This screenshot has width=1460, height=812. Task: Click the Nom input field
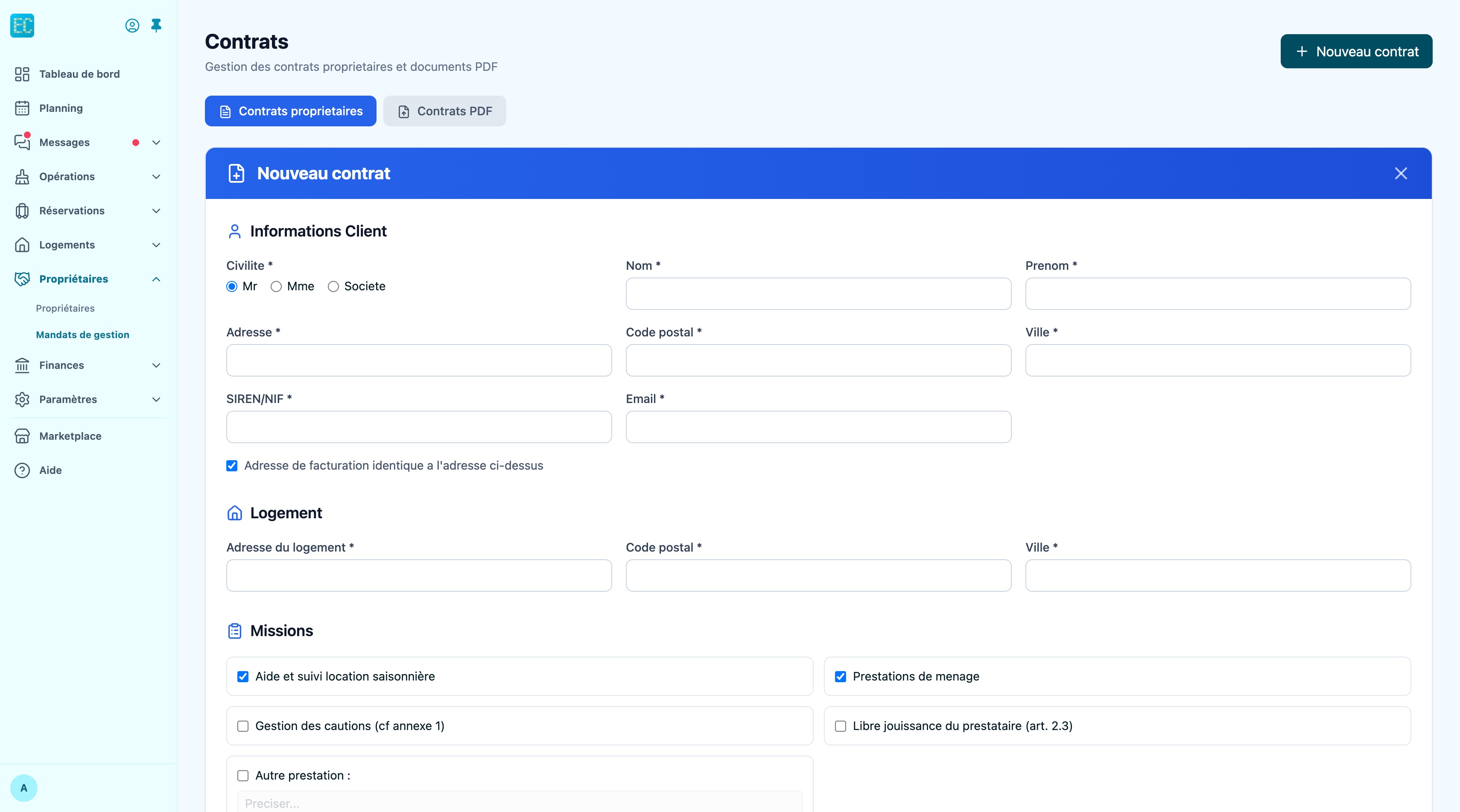pos(818,294)
